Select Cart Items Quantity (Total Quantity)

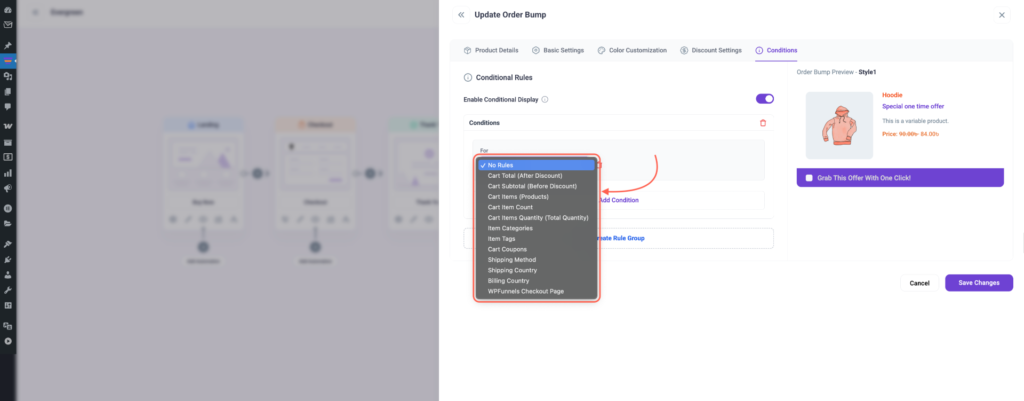click(536, 217)
